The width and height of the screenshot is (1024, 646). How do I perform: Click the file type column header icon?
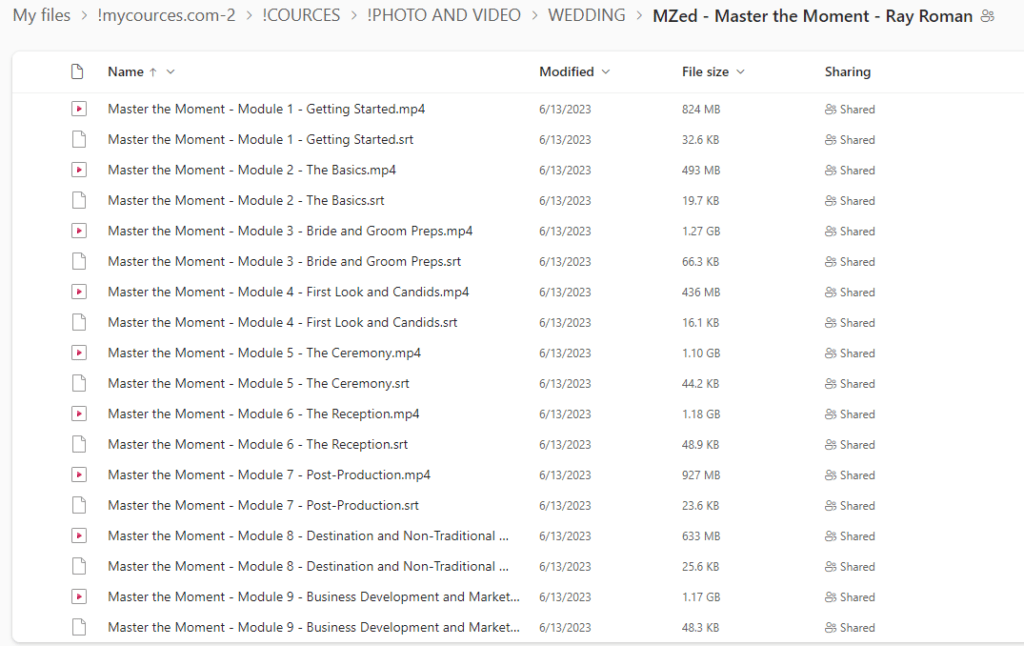[77, 71]
